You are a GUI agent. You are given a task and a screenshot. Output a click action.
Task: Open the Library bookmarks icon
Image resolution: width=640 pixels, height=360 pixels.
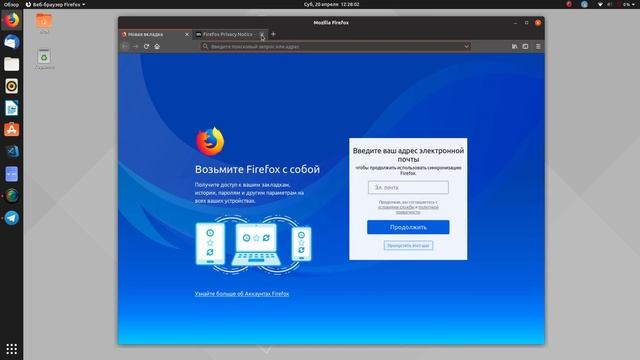pos(515,47)
